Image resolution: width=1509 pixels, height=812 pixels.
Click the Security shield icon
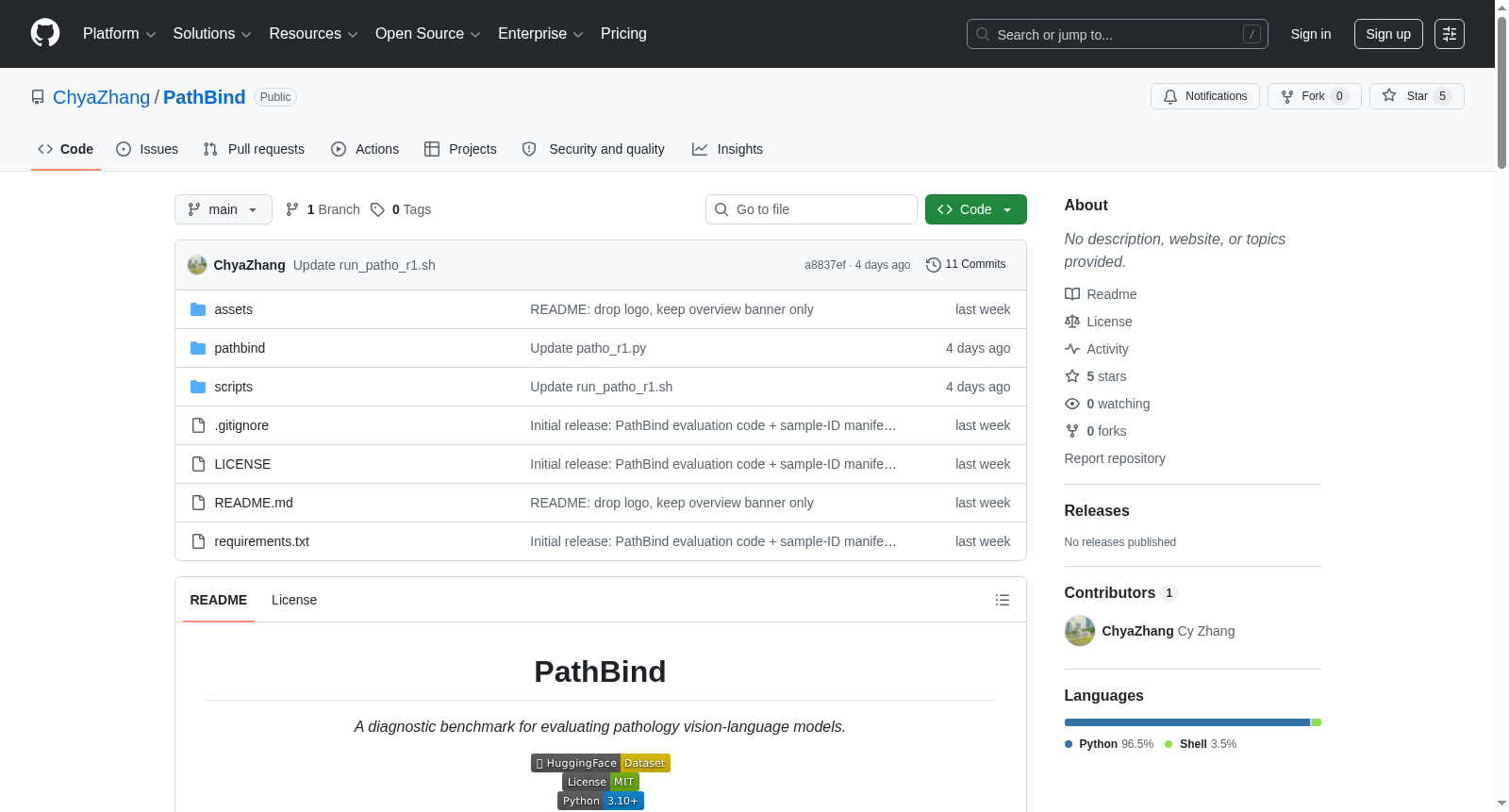coord(529,149)
